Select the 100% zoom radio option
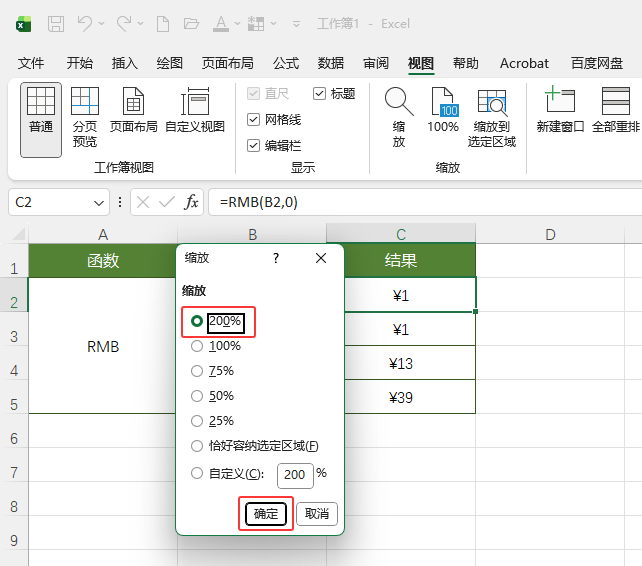 197,346
